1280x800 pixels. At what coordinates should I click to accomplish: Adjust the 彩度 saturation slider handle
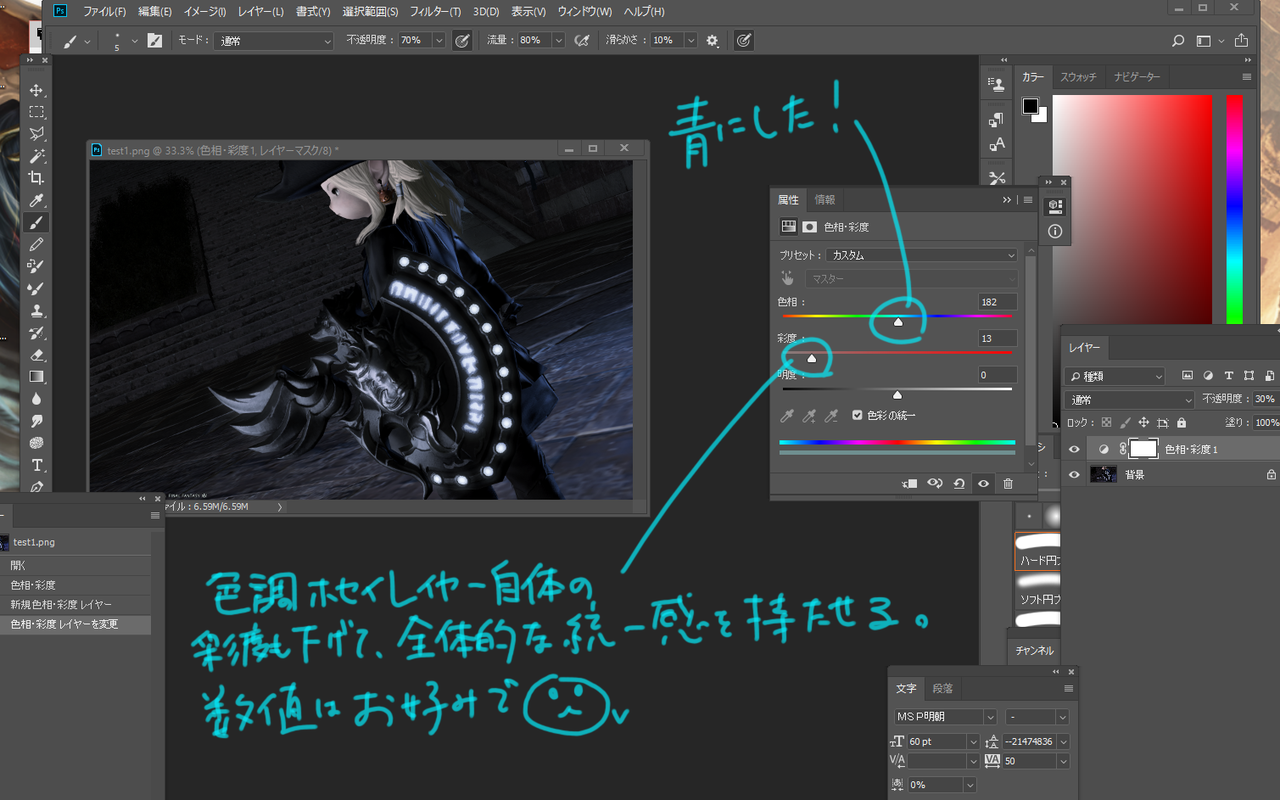click(x=811, y=358)
